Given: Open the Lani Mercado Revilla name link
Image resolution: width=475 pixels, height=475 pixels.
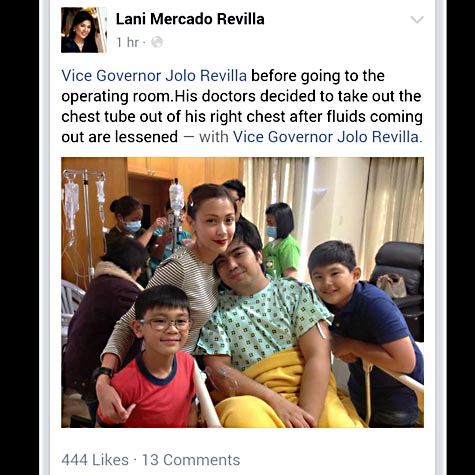Looking at the screenshot, I should 190,19.
